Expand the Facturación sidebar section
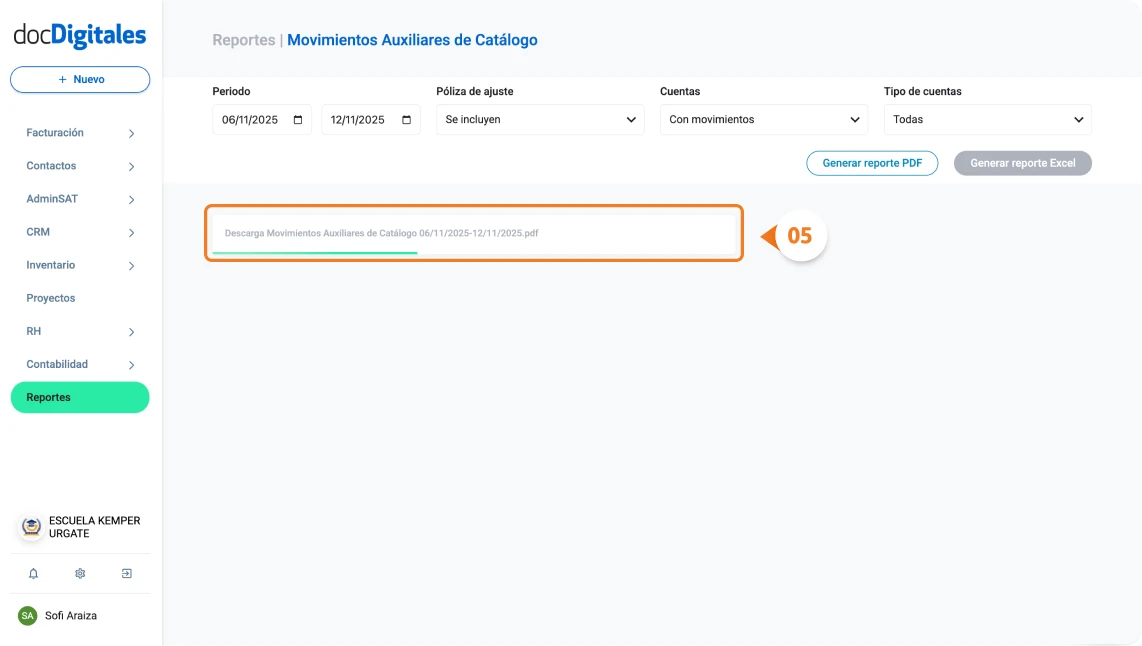This screenshot has width=1142, height=646. point(80,132)
